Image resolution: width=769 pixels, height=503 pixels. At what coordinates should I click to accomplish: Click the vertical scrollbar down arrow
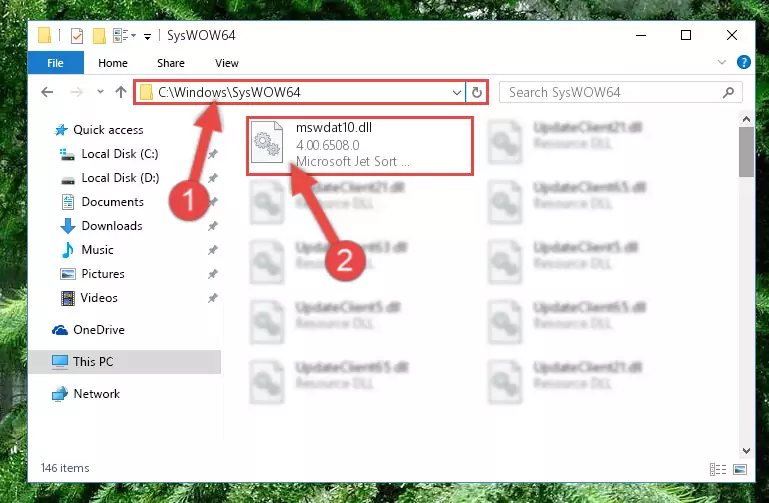(x=746, y=451)
